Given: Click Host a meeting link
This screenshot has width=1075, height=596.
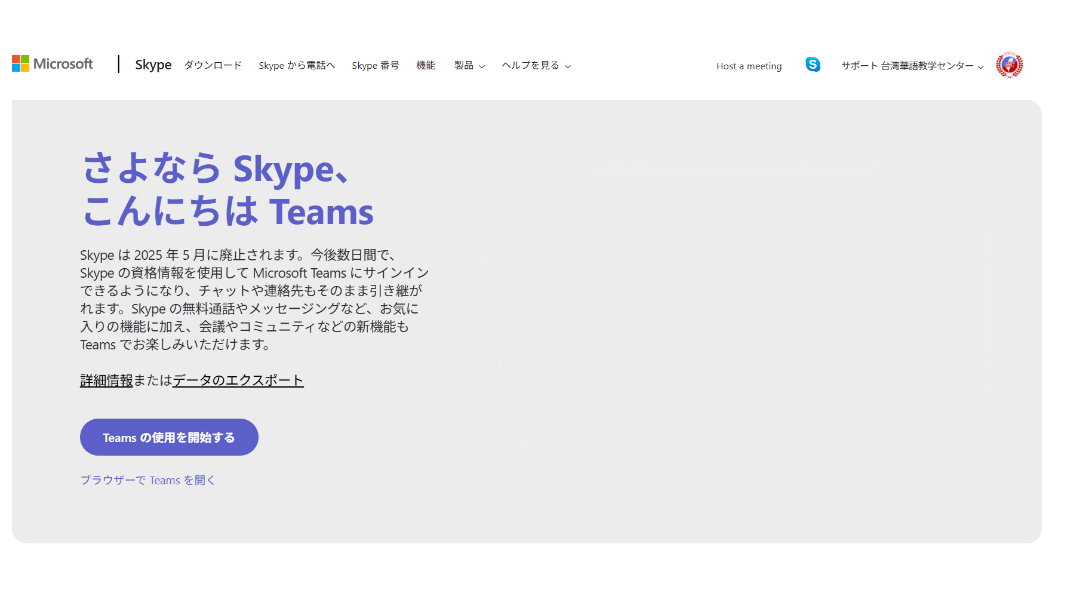Looking at the screenshot, I should 748,66.
